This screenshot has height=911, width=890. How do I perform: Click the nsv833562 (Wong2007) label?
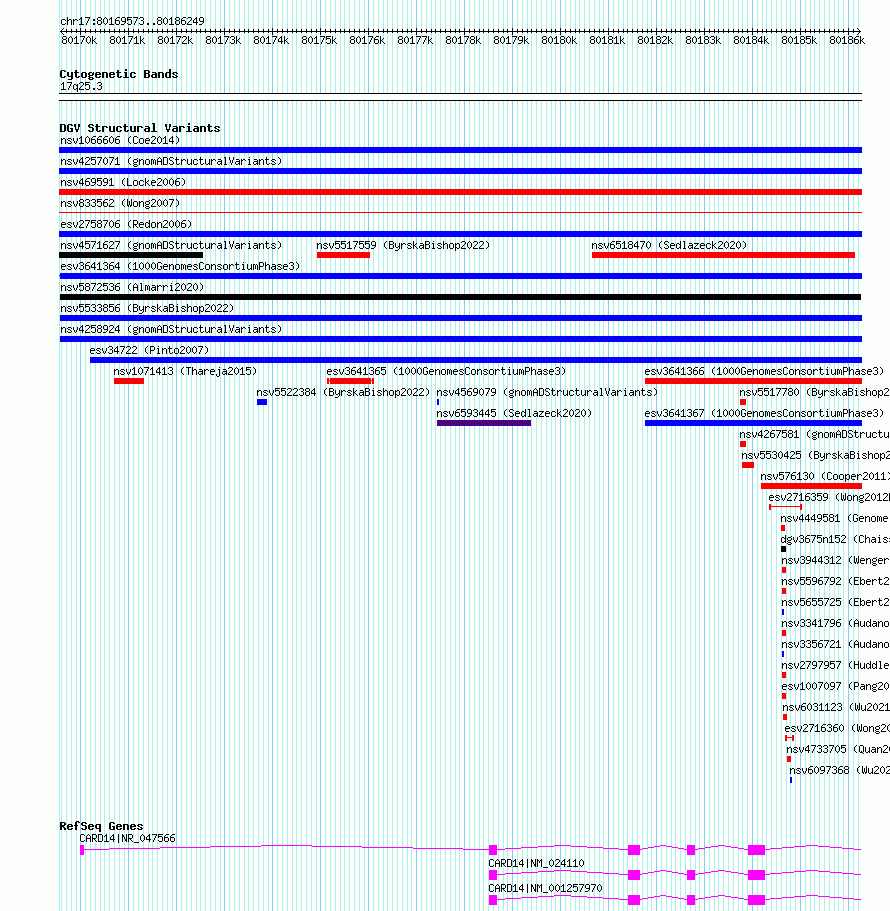(120, 203)
